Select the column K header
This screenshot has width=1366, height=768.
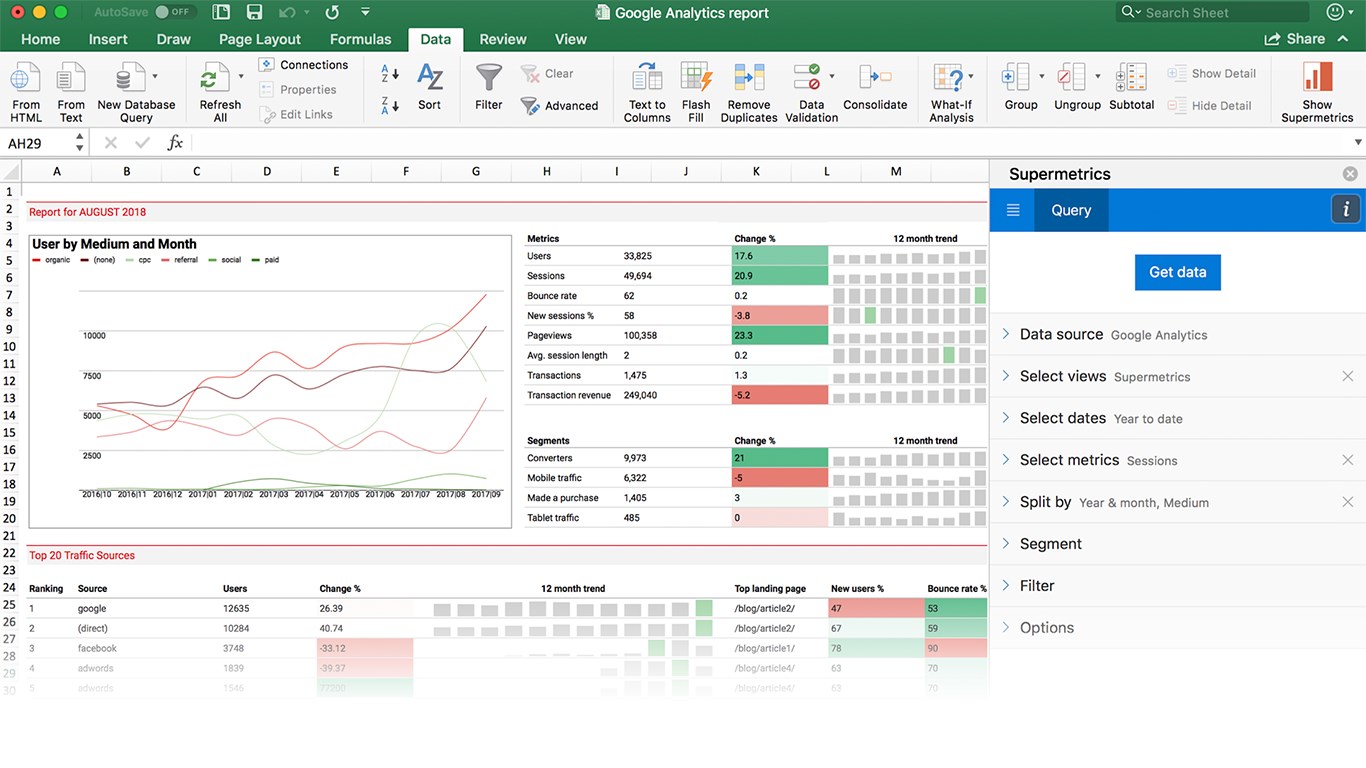[x=756, y=172]
